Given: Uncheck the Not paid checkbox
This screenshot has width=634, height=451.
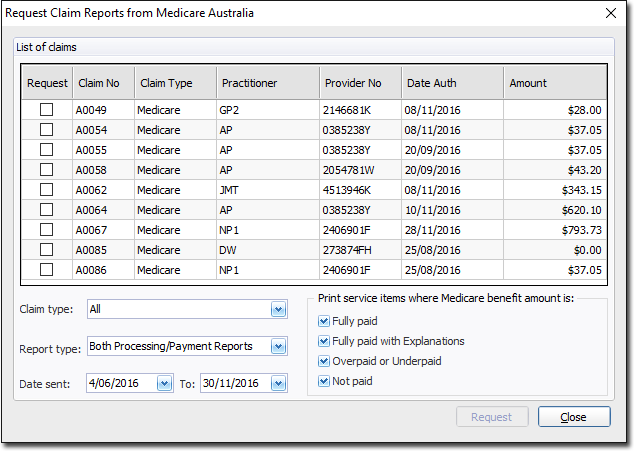Looking at the screenshot, I should pyautogui.click(x=323, y=381).
